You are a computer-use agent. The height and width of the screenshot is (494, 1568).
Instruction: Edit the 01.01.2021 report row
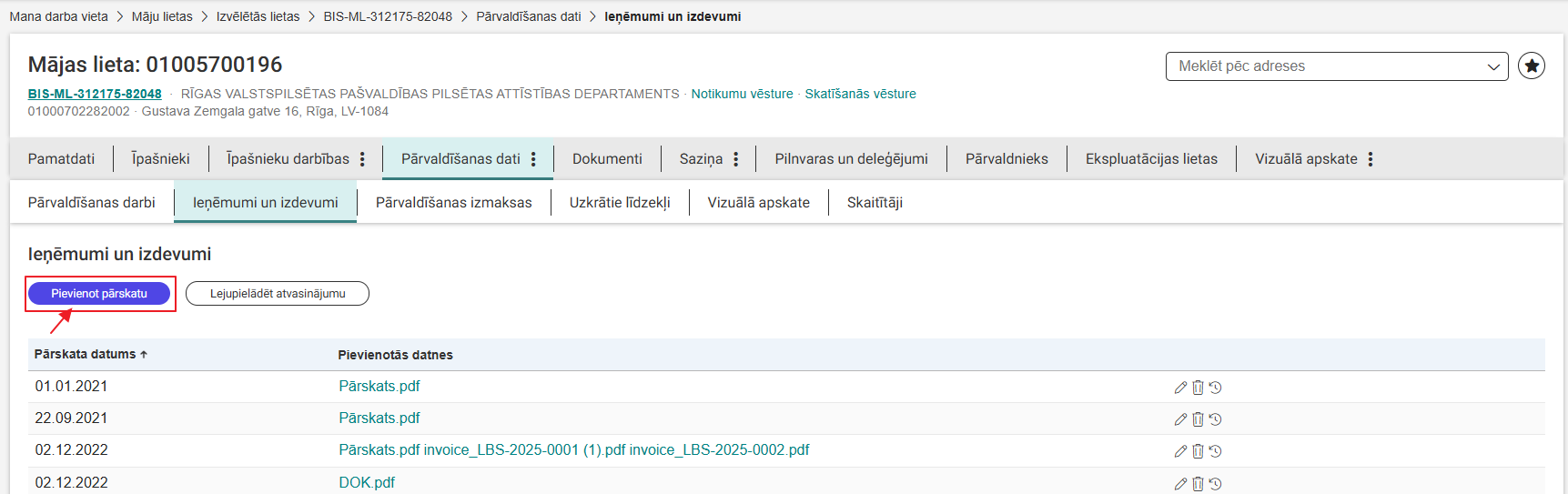tap(1180, 388)
